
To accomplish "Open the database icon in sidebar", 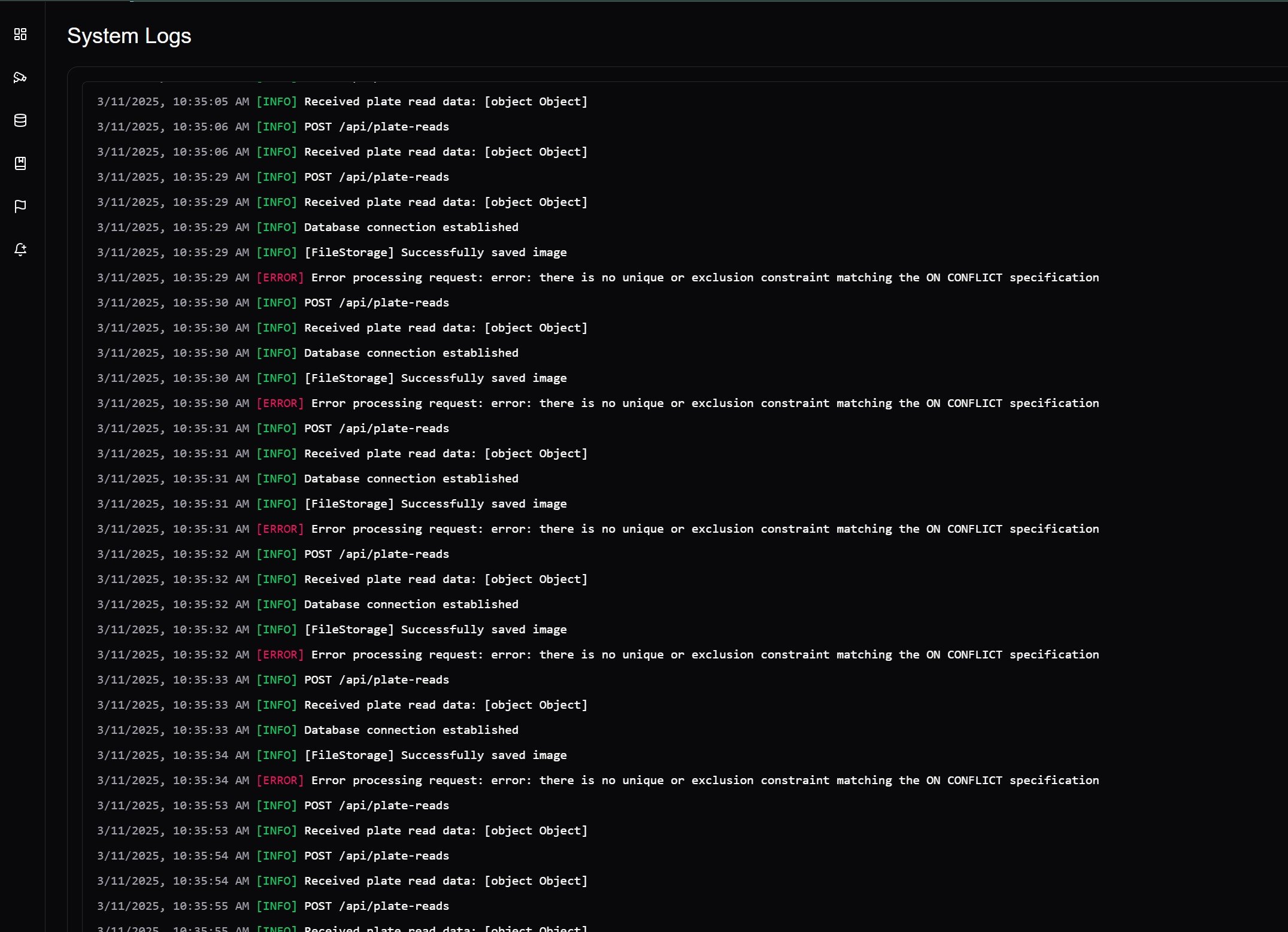I will point(20,120).
